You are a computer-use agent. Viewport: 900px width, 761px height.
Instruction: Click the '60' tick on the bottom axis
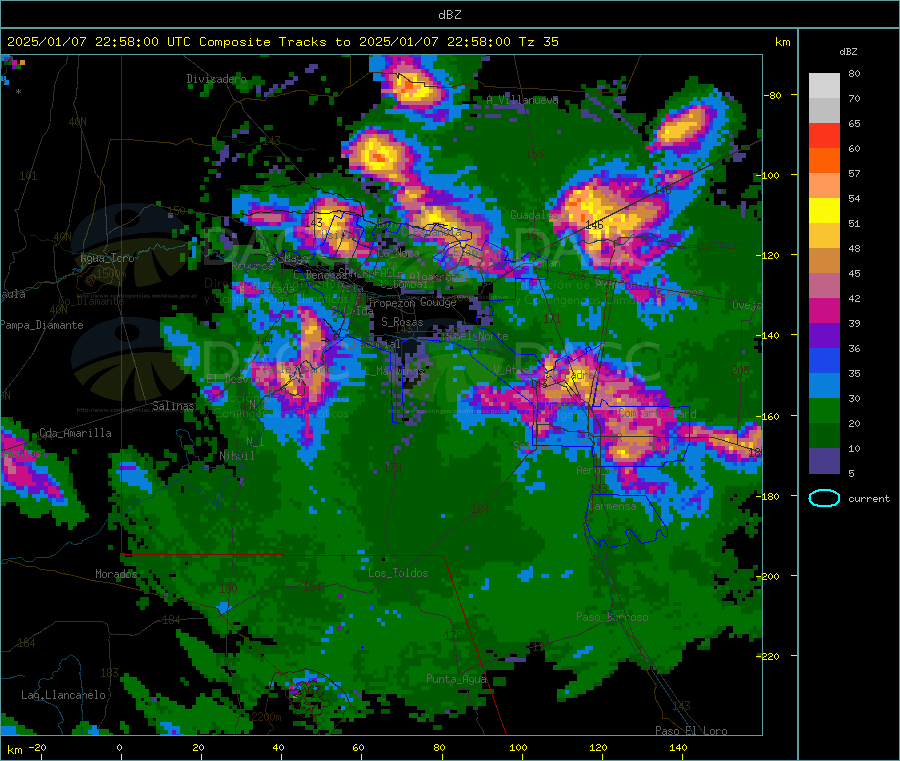[x=358, y=747]
